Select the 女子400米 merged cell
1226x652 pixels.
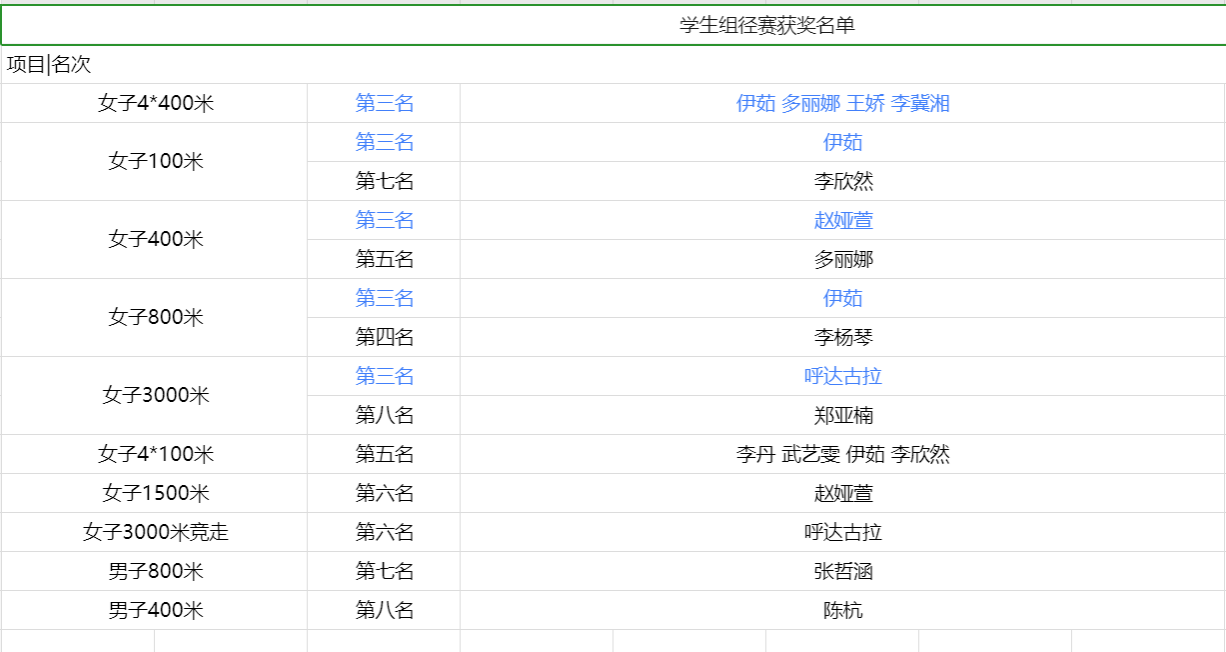[x=155, y=239]
